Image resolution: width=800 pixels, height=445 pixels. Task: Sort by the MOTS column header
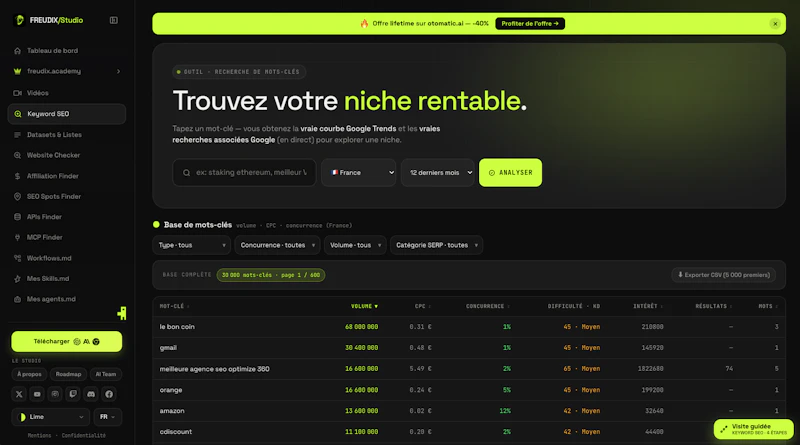tap(768, 306)
